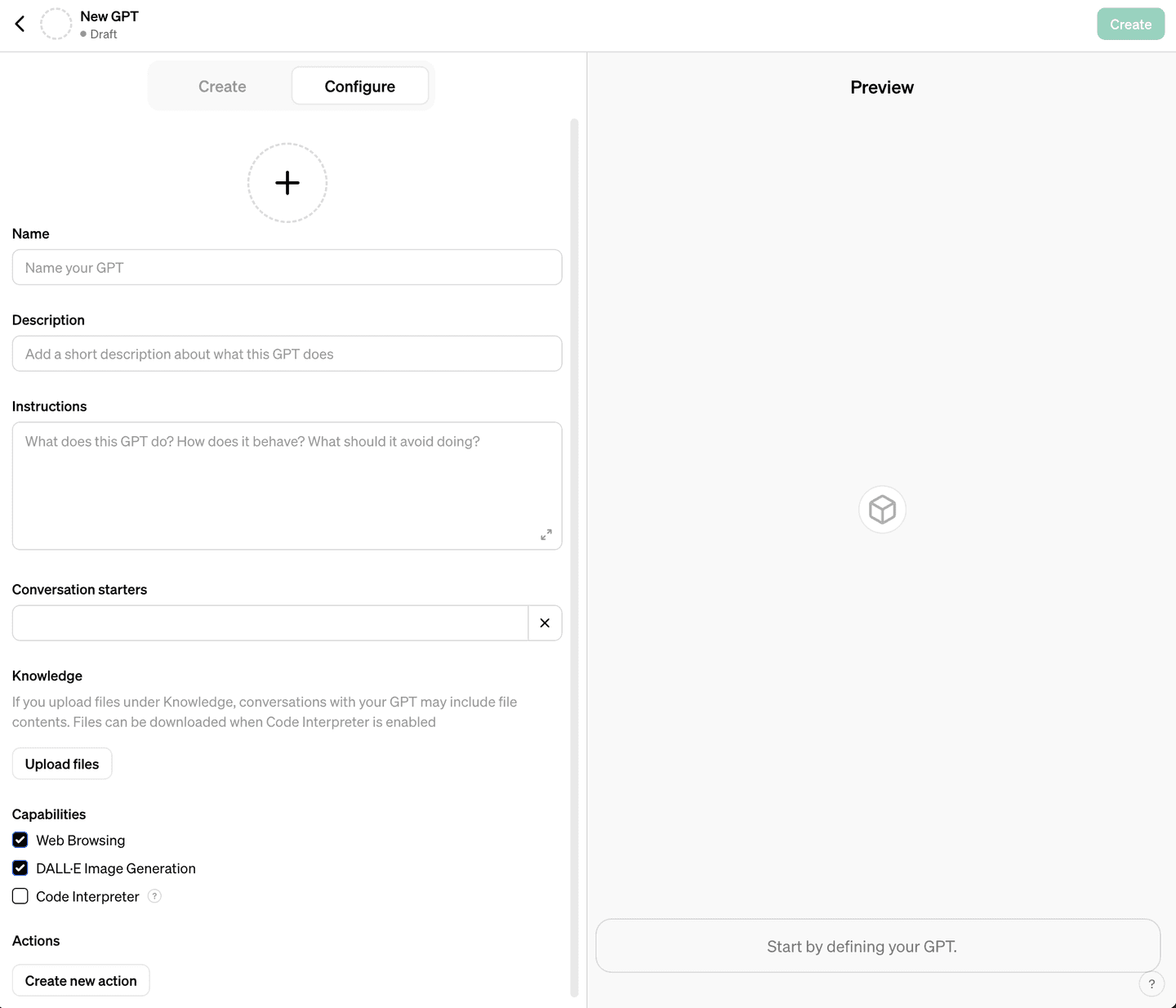The image size is (1176, 1008).
Task: Select the Configure tab
Action: (x=359, y=86)
